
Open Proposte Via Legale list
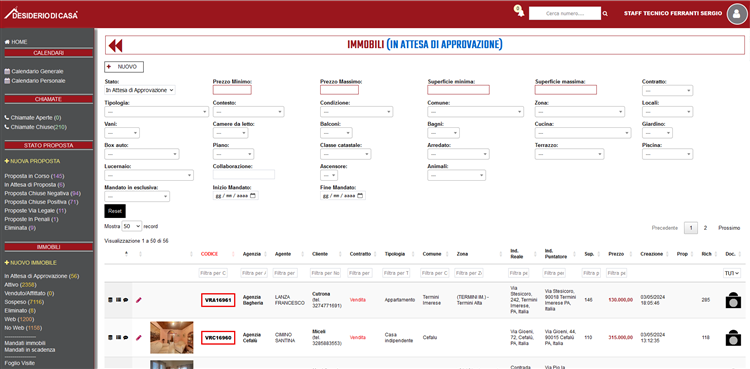pyautogui.click(x=35, y=211)
